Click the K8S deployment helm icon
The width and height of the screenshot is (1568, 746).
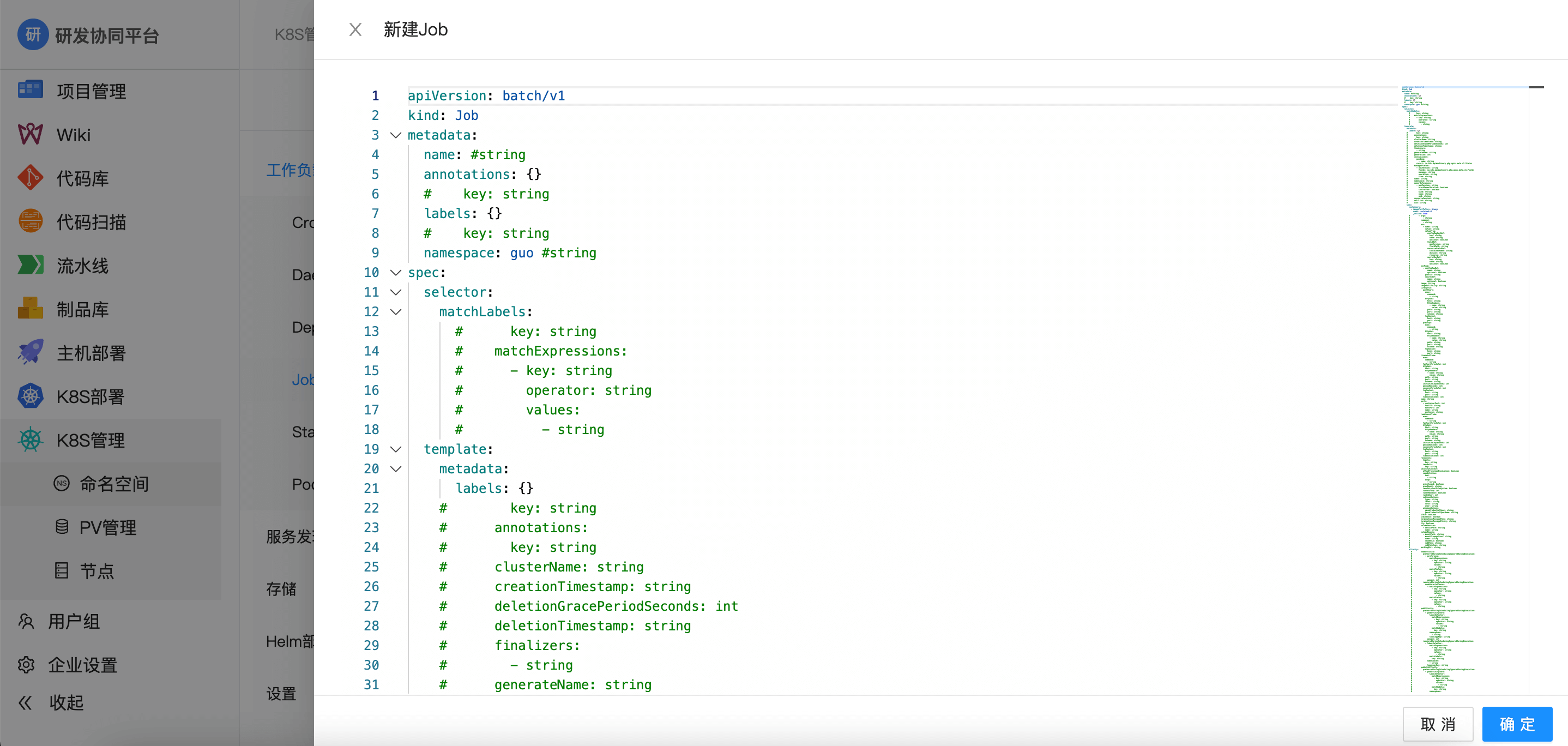pyautogui.click(x=30, y=396)
